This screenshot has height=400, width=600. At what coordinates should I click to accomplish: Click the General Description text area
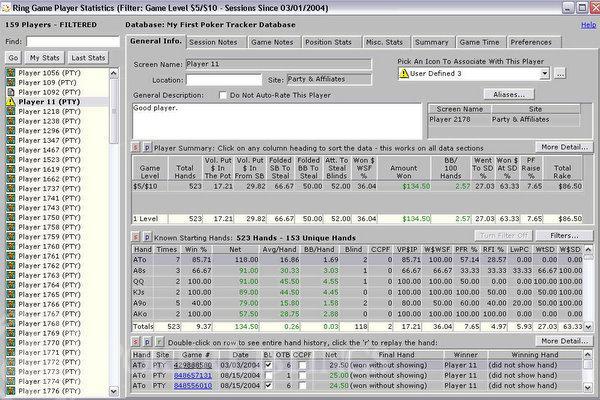pos(277,121)
